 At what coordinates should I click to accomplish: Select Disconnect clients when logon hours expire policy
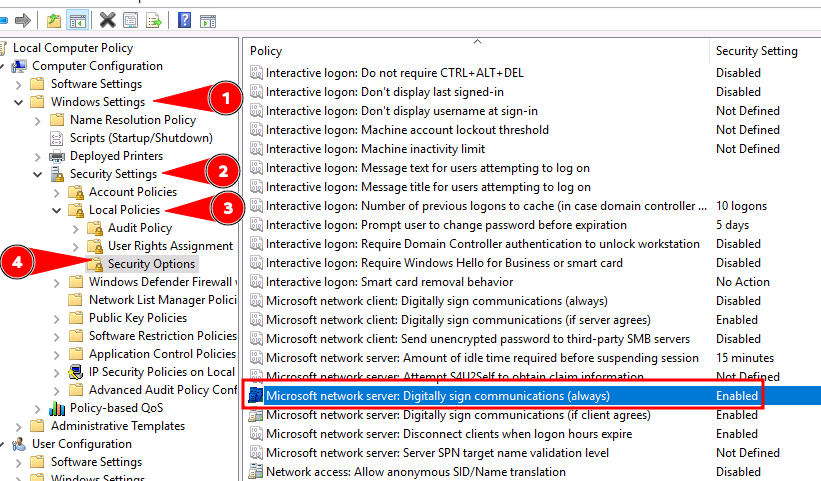point(449,434)
